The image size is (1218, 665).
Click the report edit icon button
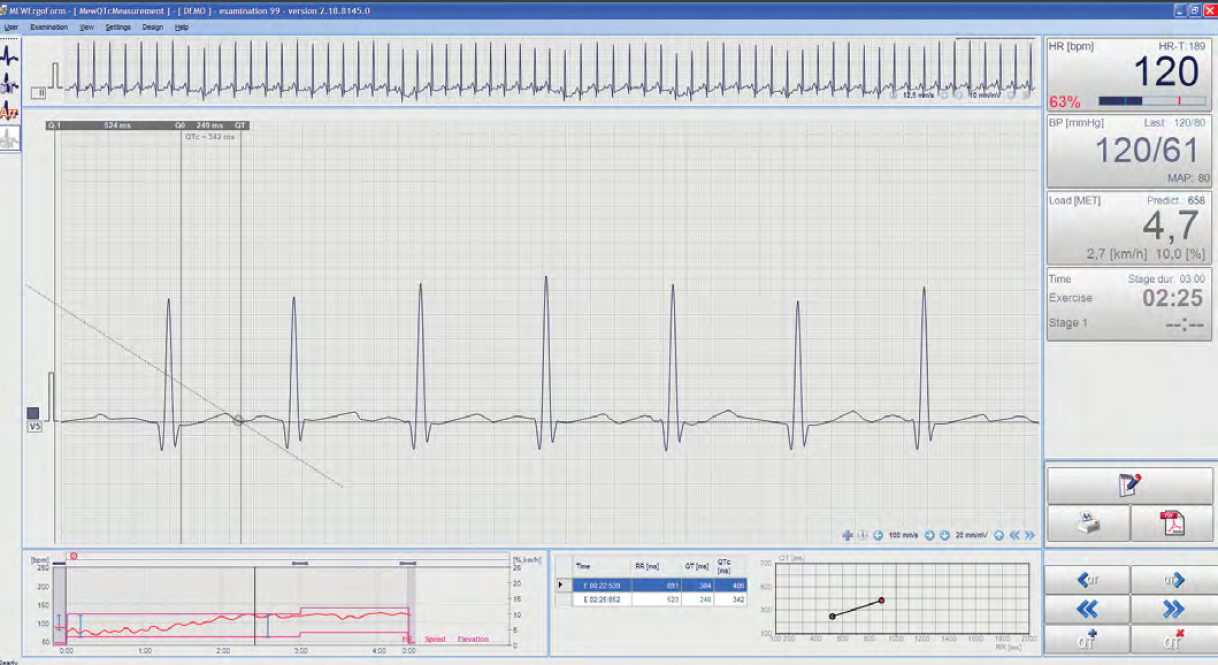pyautogui.click(x=1129, y=484)
